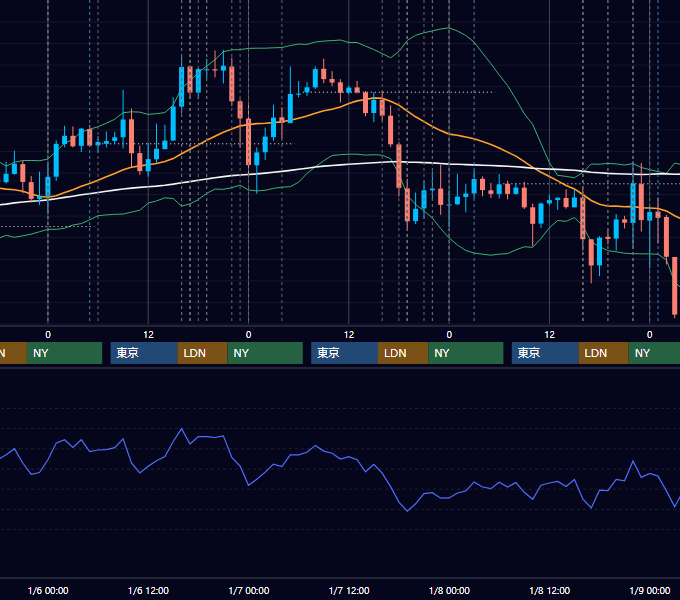
Task: Click hour label 12 above 1/7 12:00
Action: point(349,335)
